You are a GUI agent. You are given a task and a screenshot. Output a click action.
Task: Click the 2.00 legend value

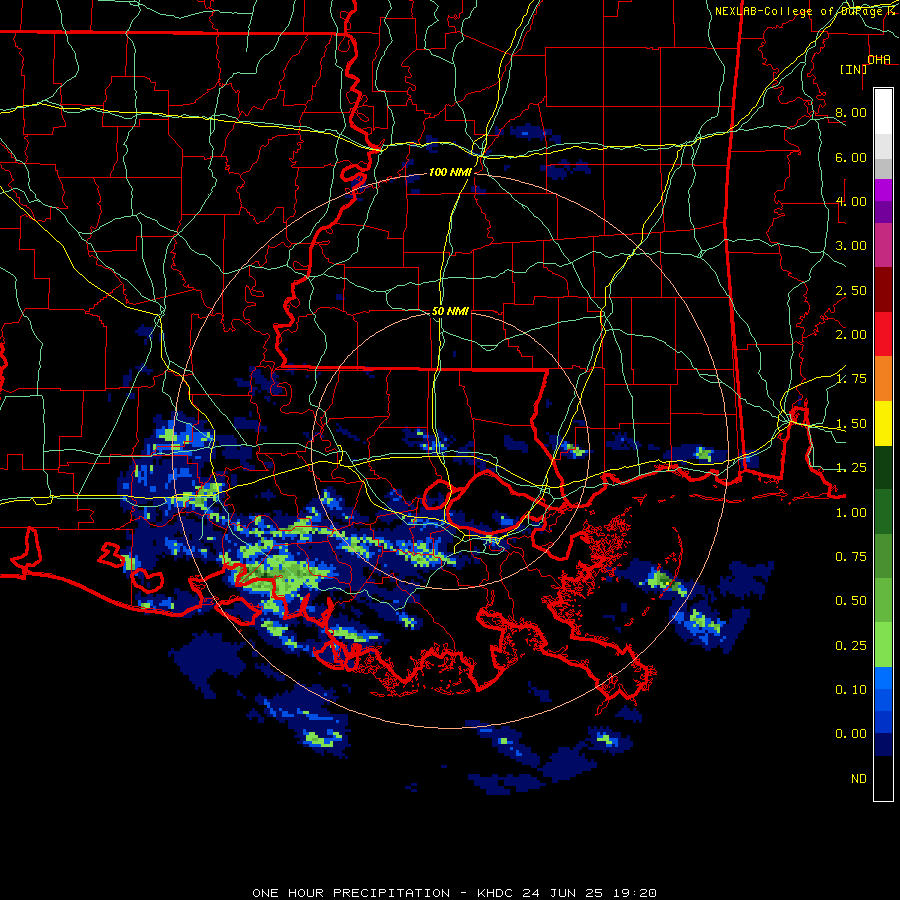pos(851,335)
